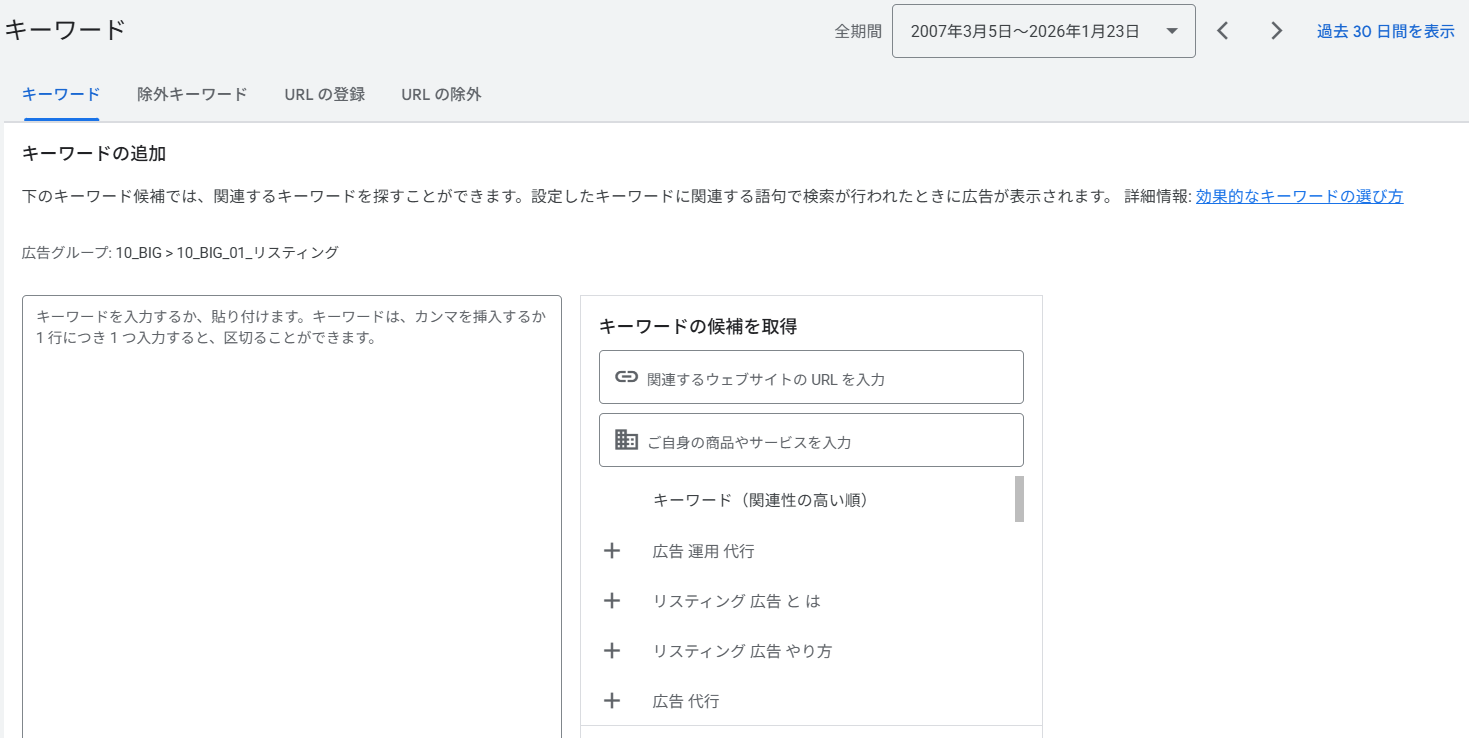
Task: Click 過去 30 日間を表示 link
Action: click(x=1385, y=31)
